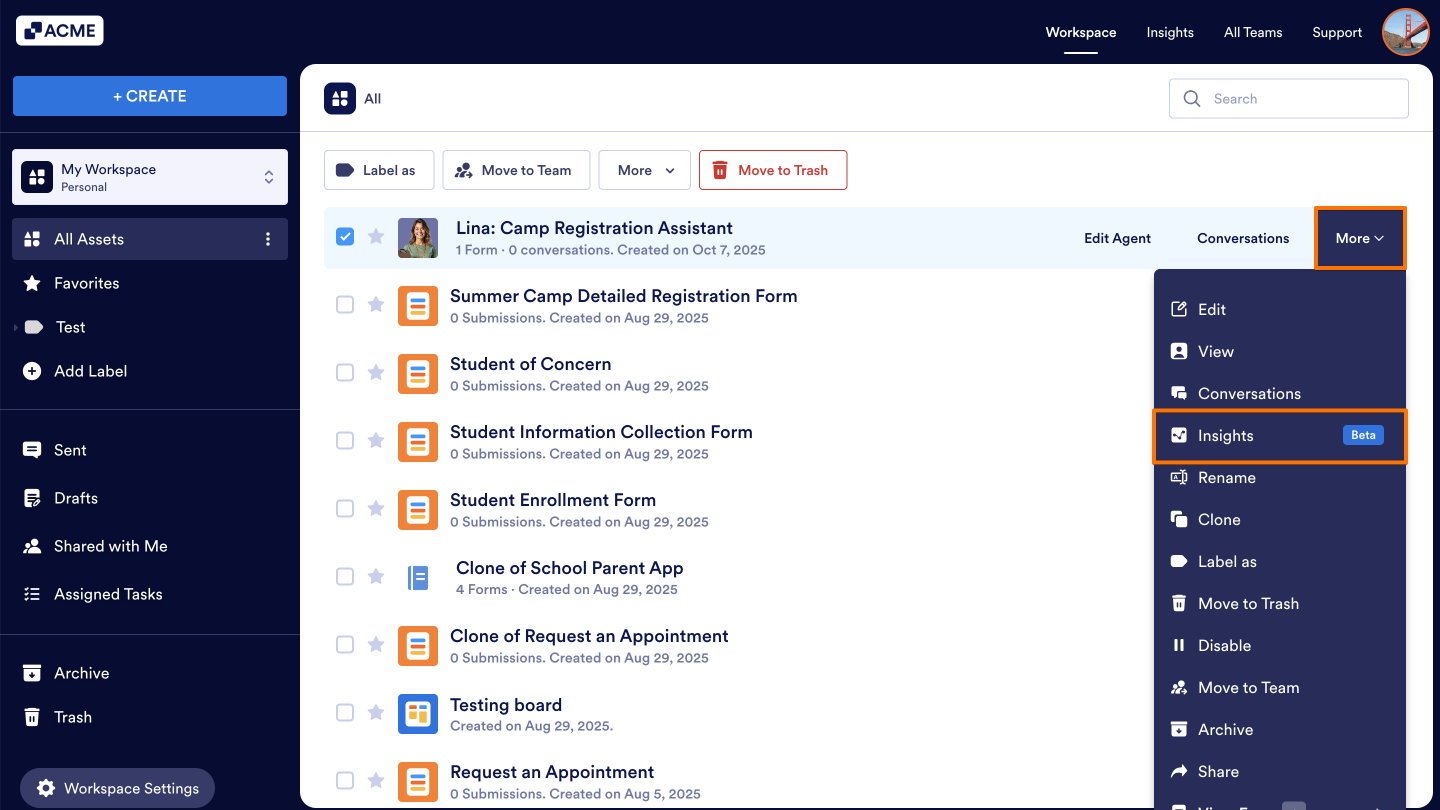Select the Sent folder icon in sidebar
This screenshot has width=1440, height=810.
tap(30, 450)
